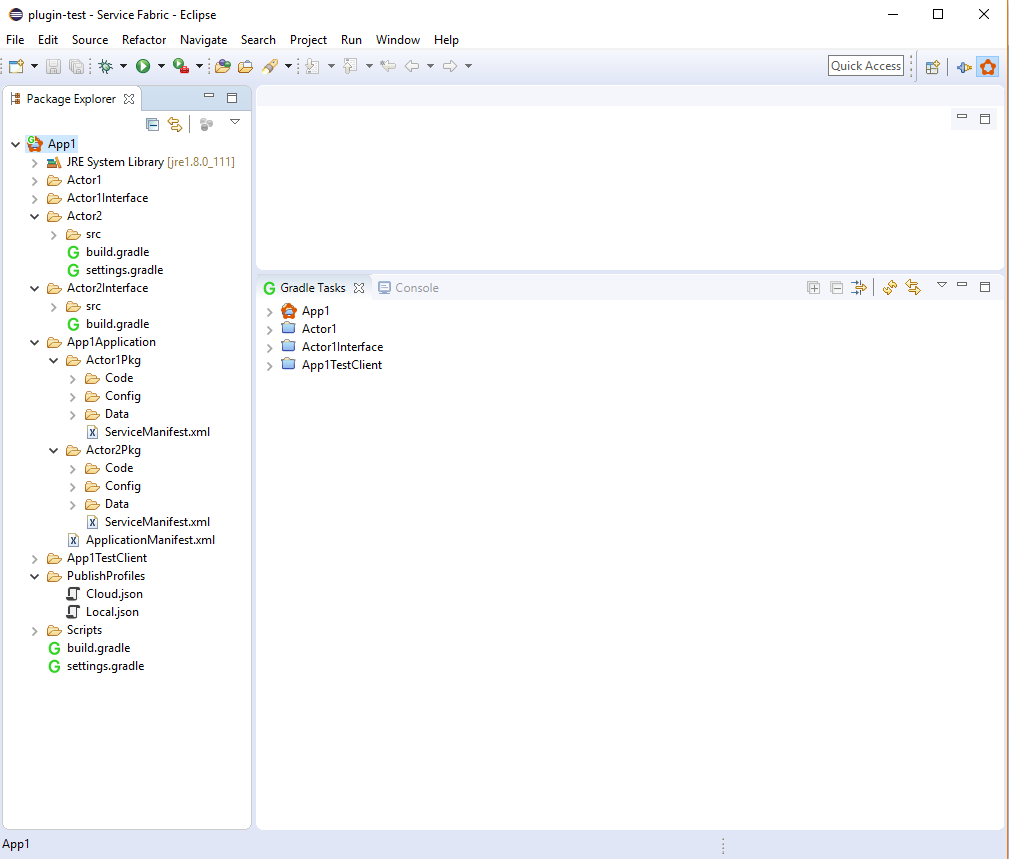1009x859 pixels.
Task: Launch the Debug tool from the toolbar
Action: tap(107, 65)
